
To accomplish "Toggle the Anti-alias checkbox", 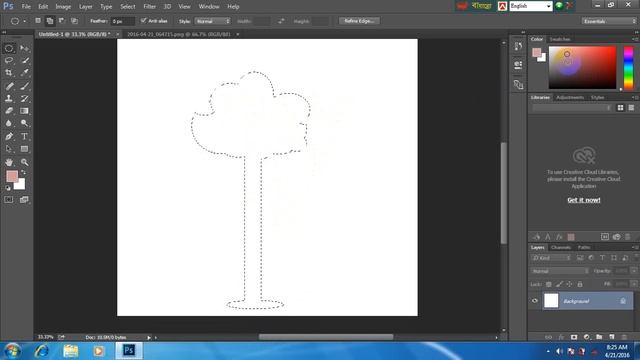I will click(143, 20).
